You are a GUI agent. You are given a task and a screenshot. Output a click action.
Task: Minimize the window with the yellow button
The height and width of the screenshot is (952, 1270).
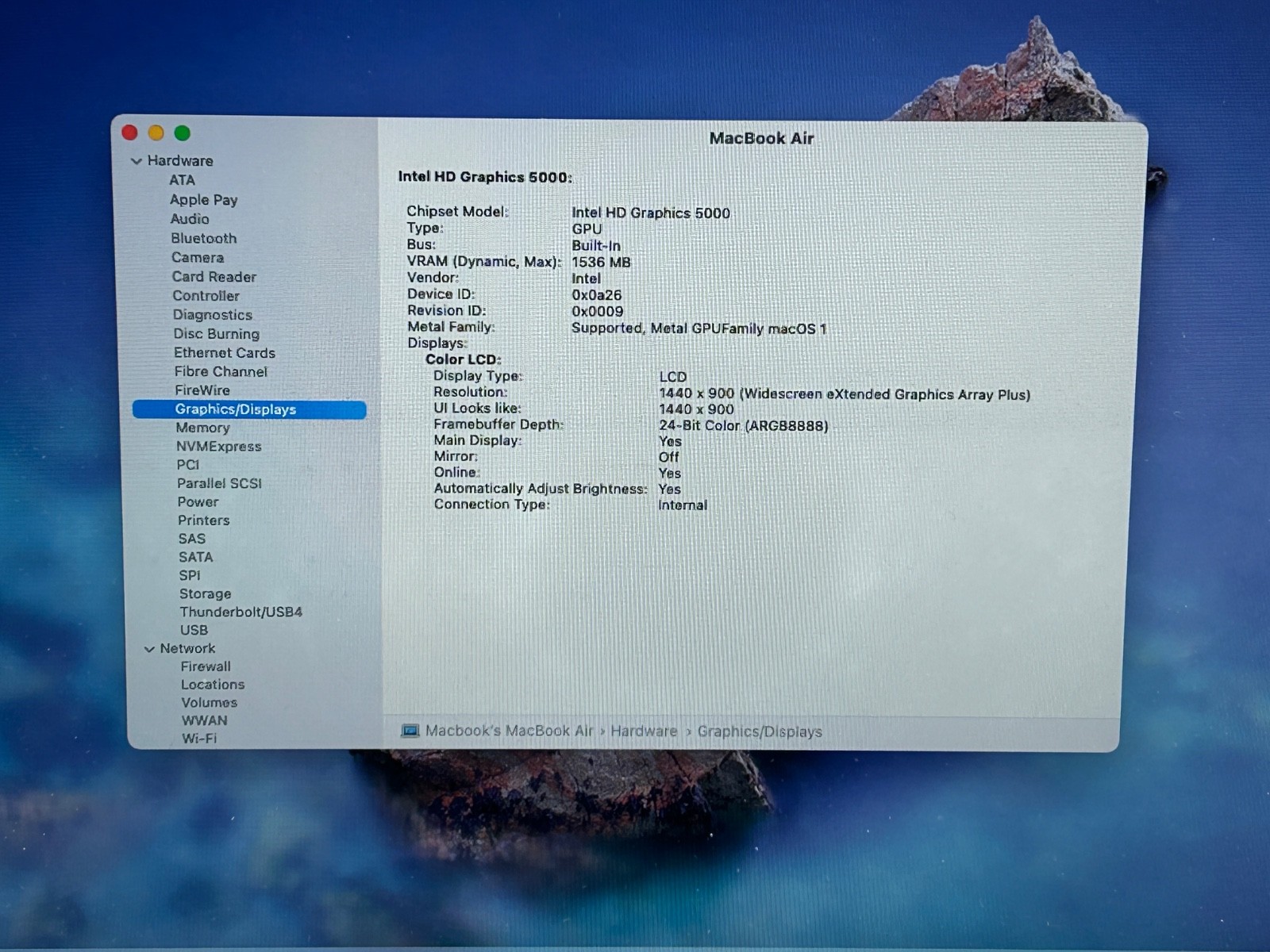[x=156, y=132]
